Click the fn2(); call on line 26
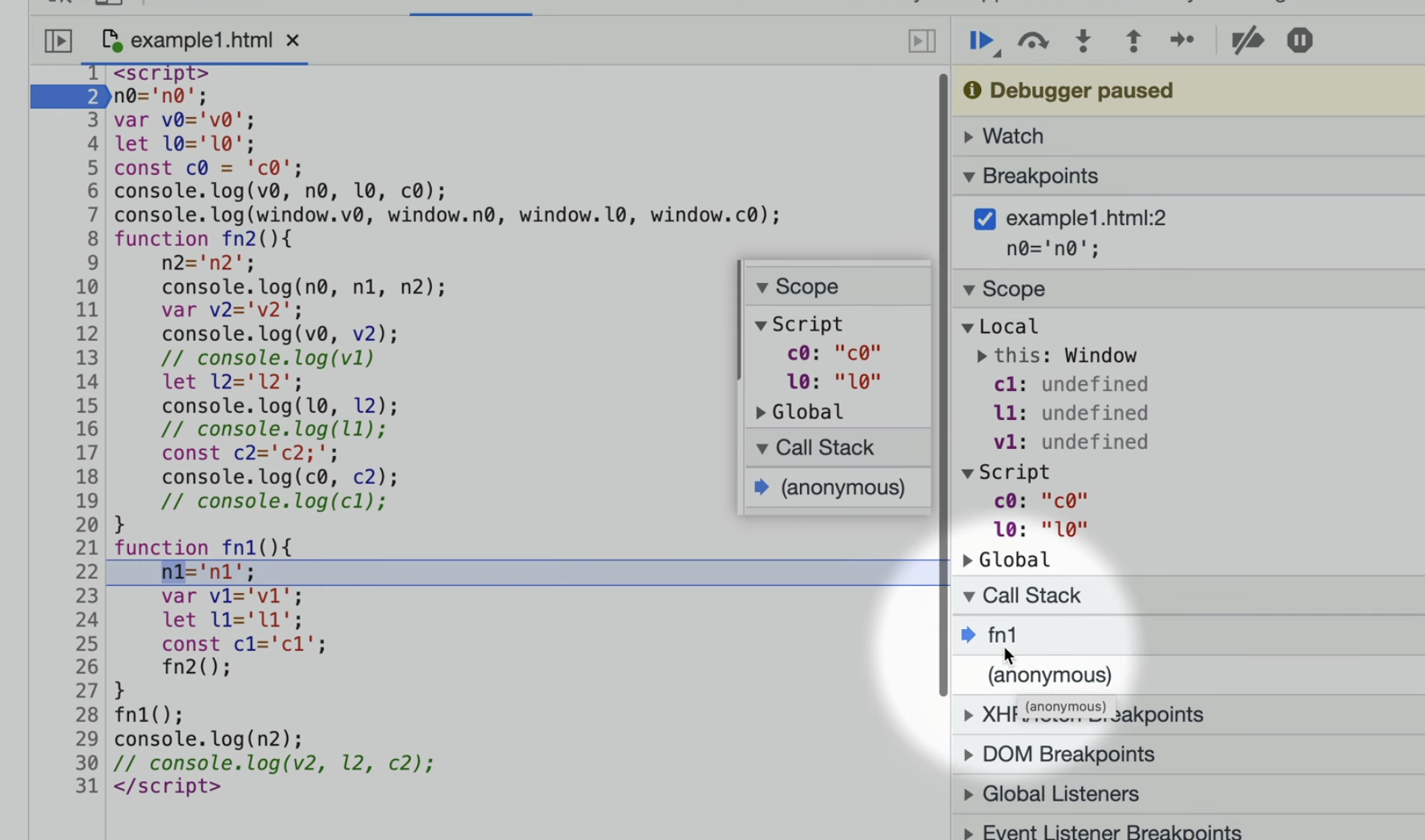Viewport: 1425px width, 840px height. [x=196, y=667]
